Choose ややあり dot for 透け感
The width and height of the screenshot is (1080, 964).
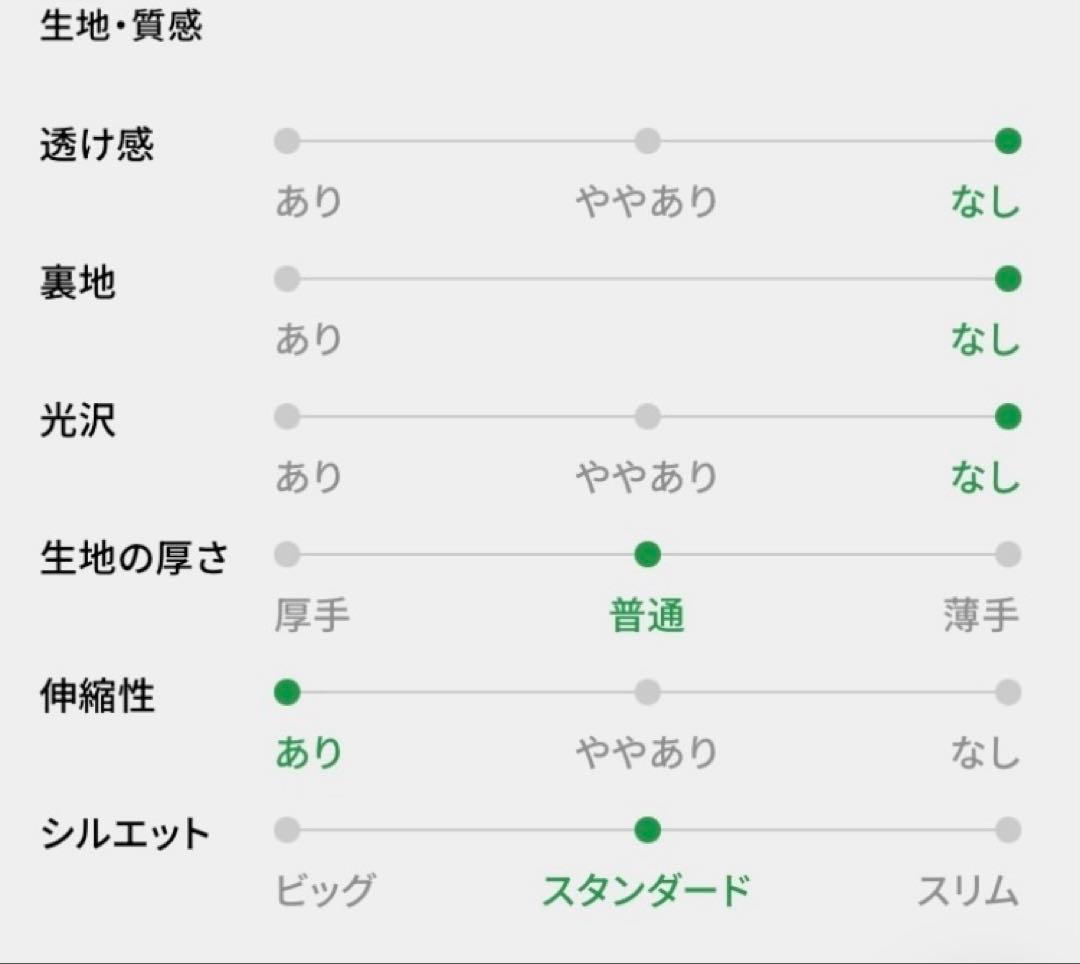[647, 141]
